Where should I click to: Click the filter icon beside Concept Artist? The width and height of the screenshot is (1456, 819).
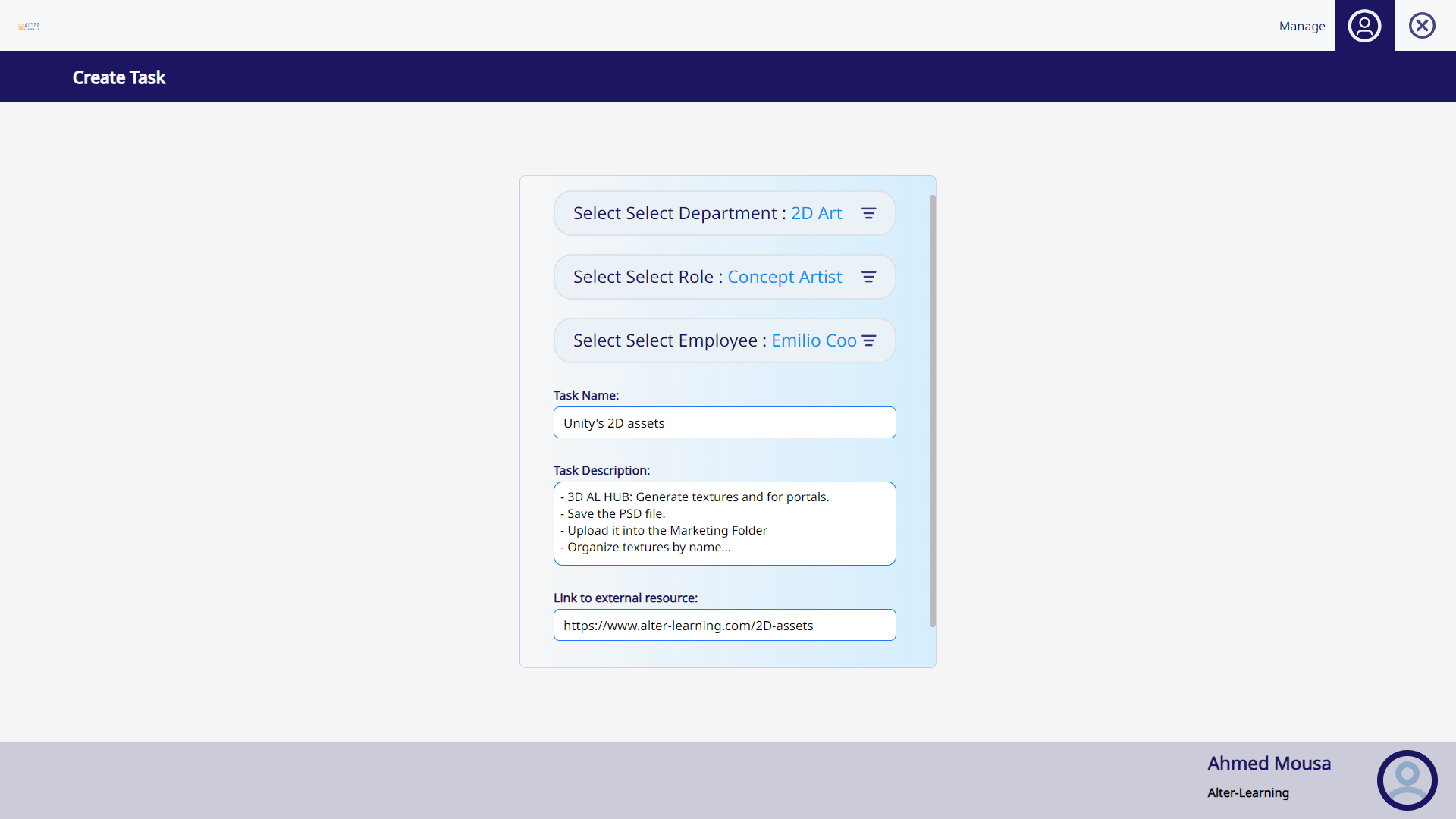pos(869,278)
